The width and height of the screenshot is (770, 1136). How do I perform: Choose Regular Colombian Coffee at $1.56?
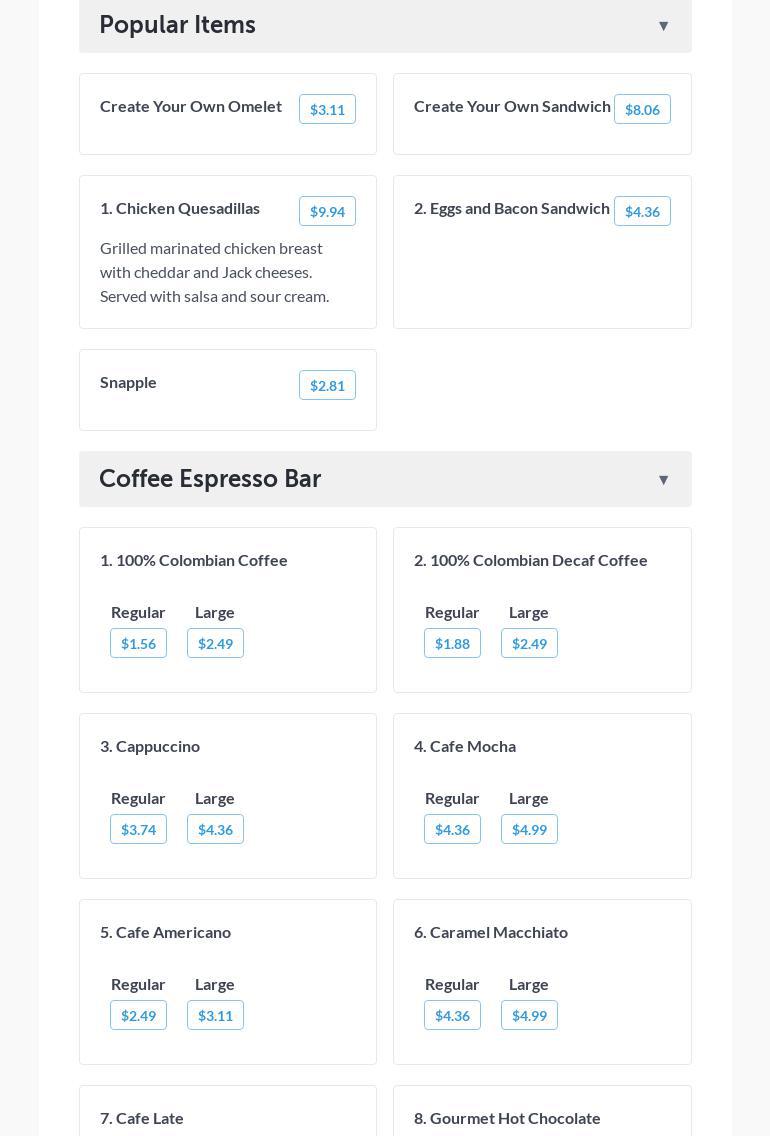(138, 644)
